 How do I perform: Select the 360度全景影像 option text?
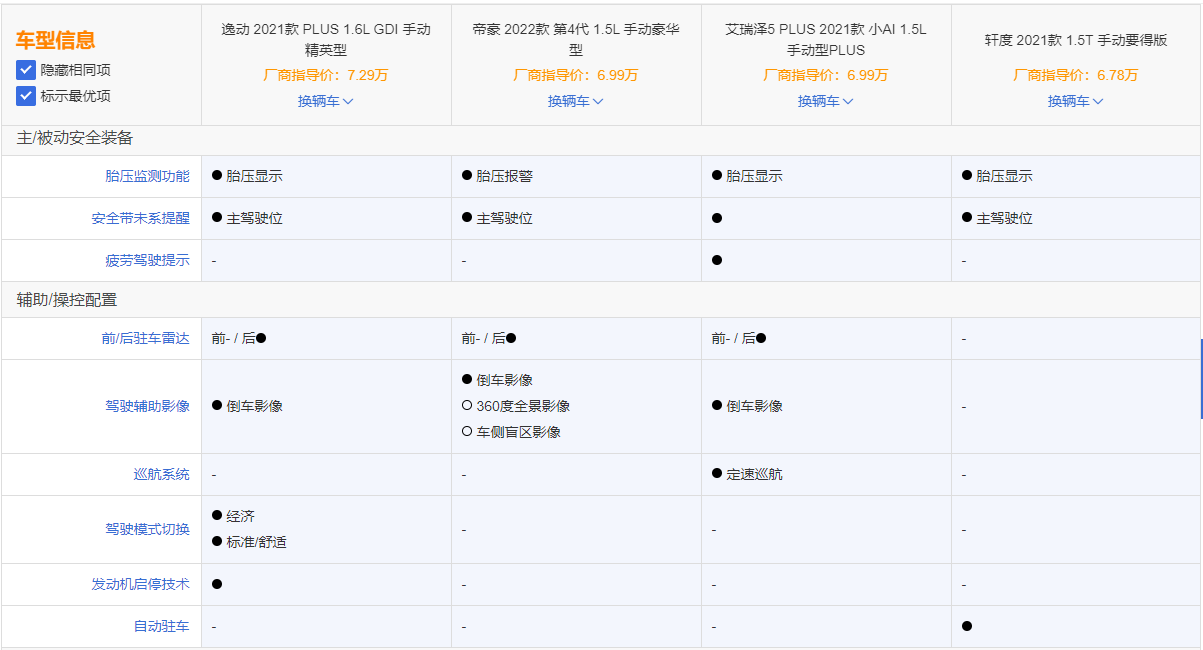(523, 406)
